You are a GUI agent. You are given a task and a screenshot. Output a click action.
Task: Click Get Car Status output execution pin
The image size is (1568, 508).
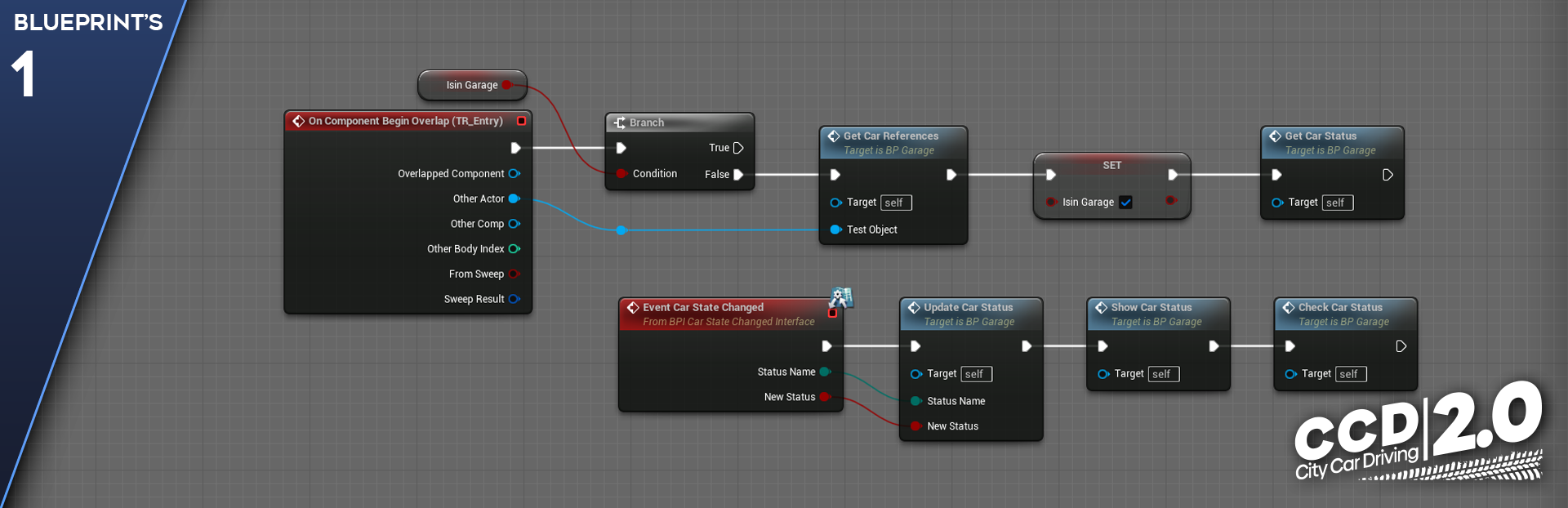[1388, 175]
